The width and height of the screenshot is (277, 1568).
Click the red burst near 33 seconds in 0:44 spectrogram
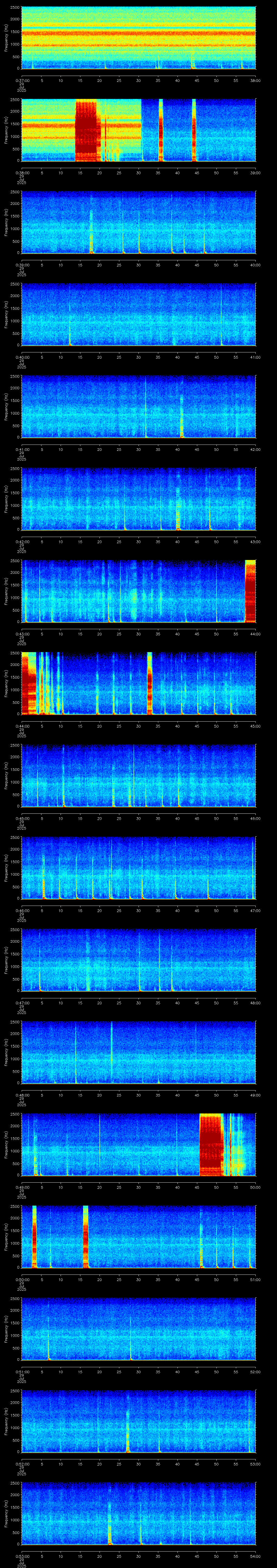pos(150,683)
